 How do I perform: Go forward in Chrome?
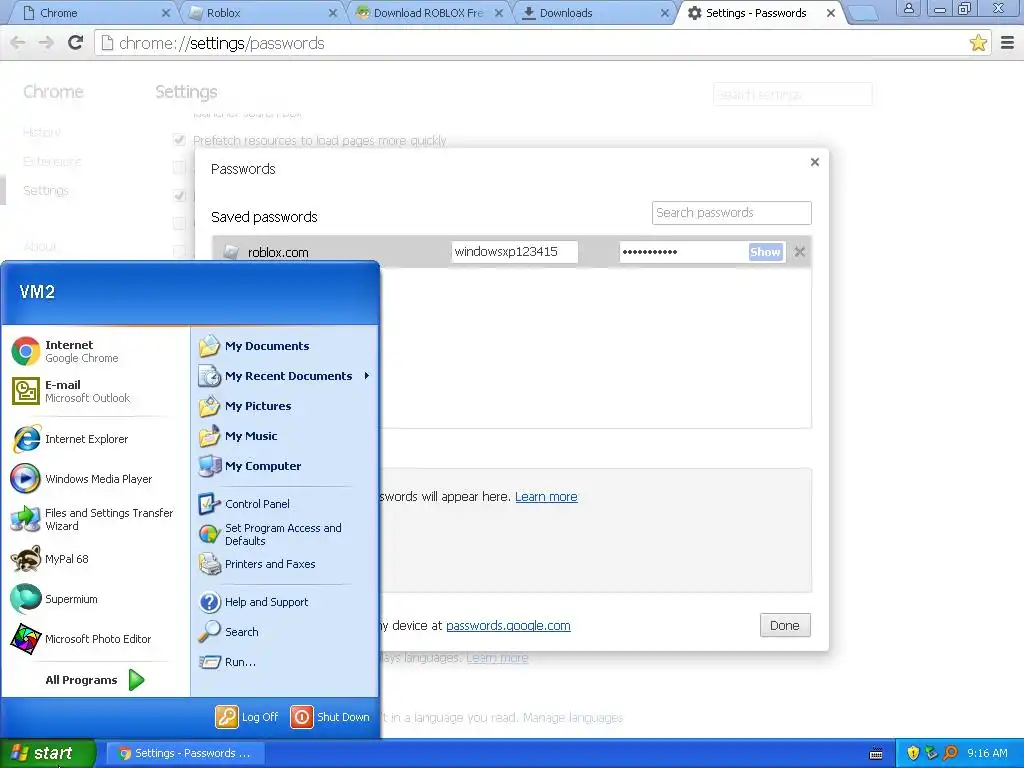(x=46, y=43)
